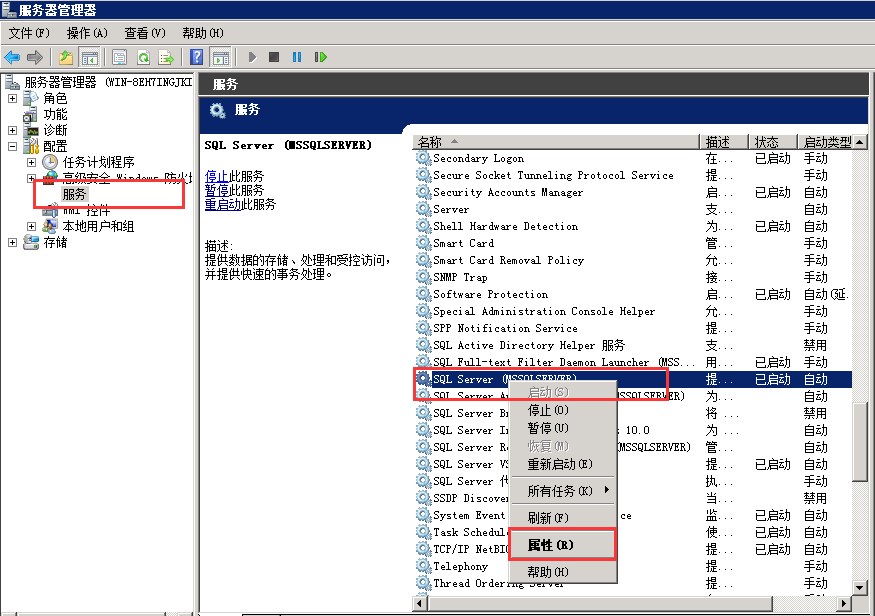Expand the 角色 tree node
The width and height of the screenshot is (875, 616).
12,98
